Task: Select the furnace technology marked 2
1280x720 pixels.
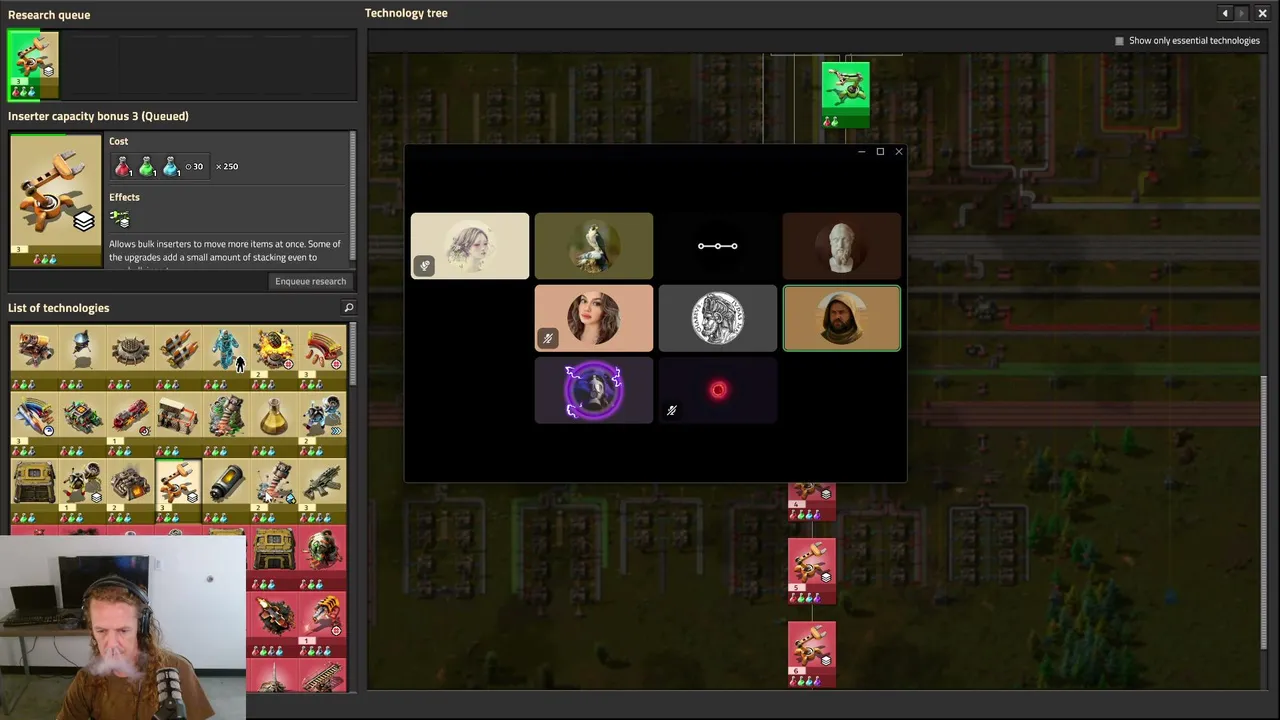Action: tap(130, 491)
